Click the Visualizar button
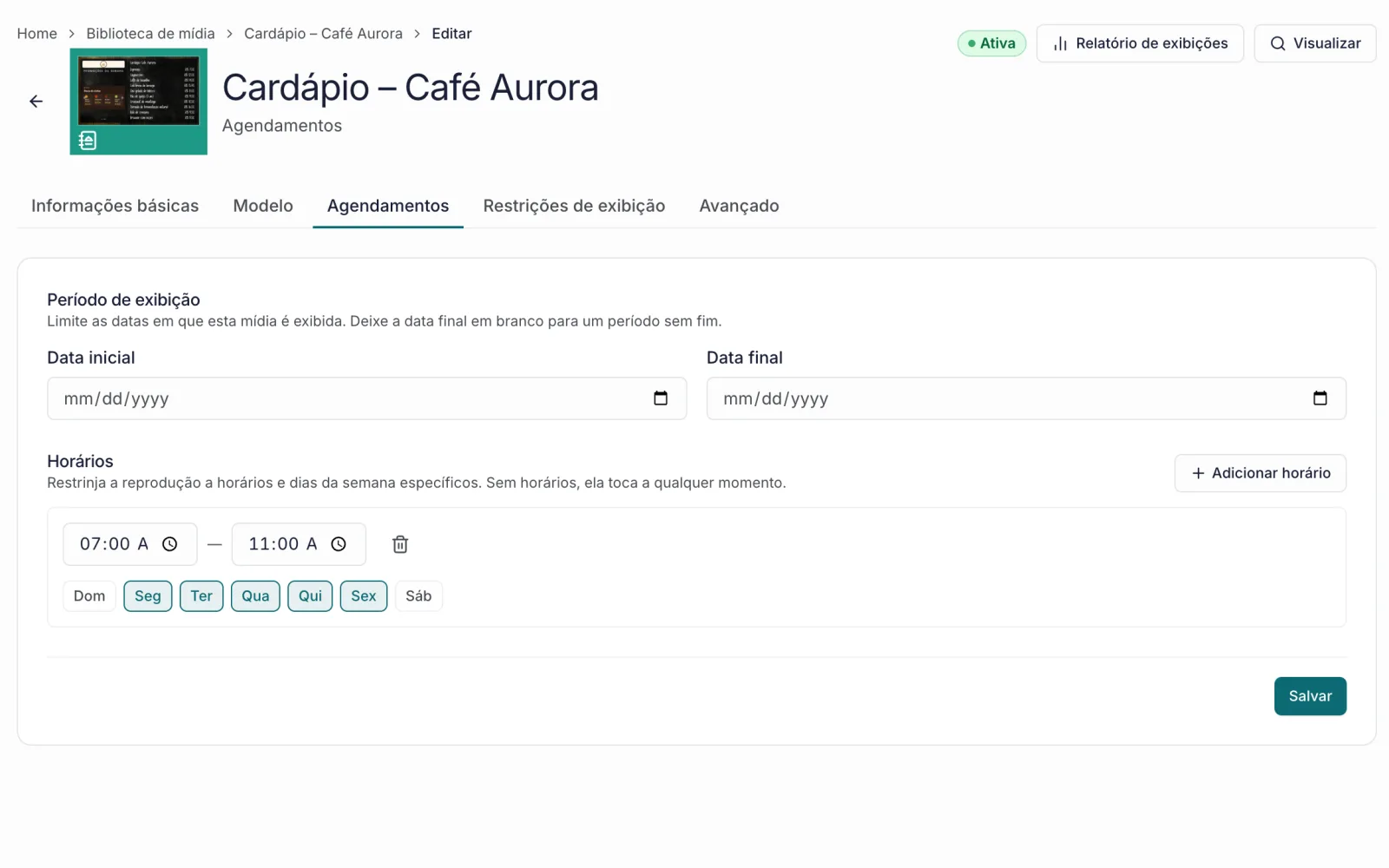Viewport: 1389px width, 868px height. pyautogui.click(x=1315, y=43)
